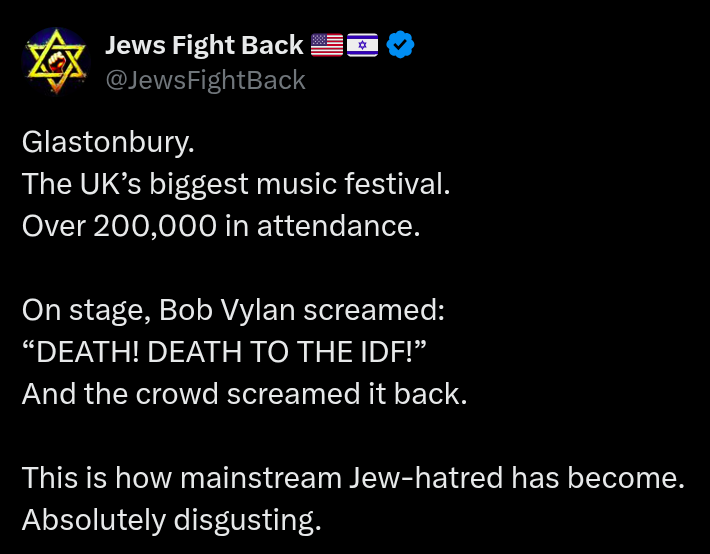The image size is (710, 554).
Task: Click the US flag emoji
Action: click(326, 45)
